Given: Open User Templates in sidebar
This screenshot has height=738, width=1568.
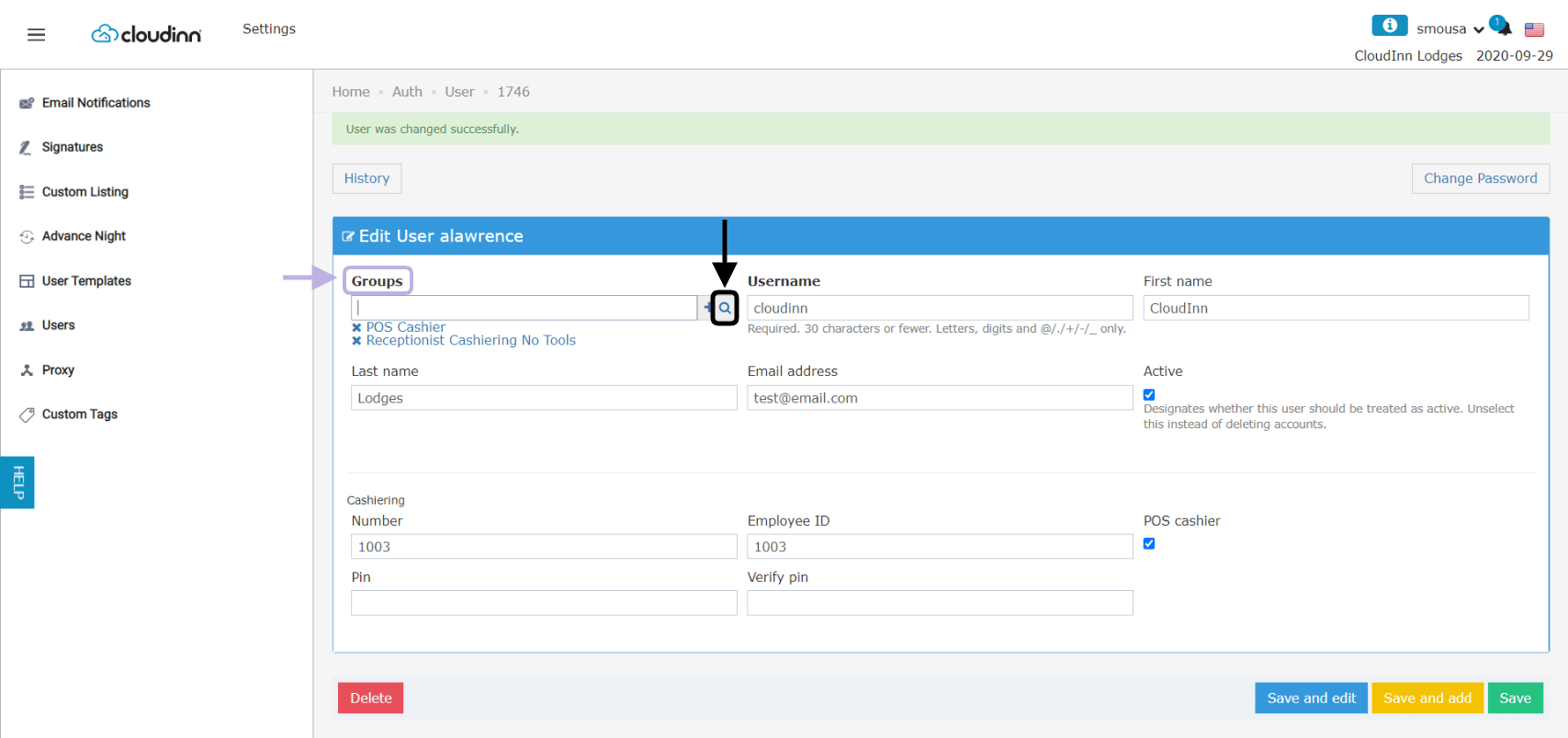Looking at the screenshot, I should tap(86, 281).
